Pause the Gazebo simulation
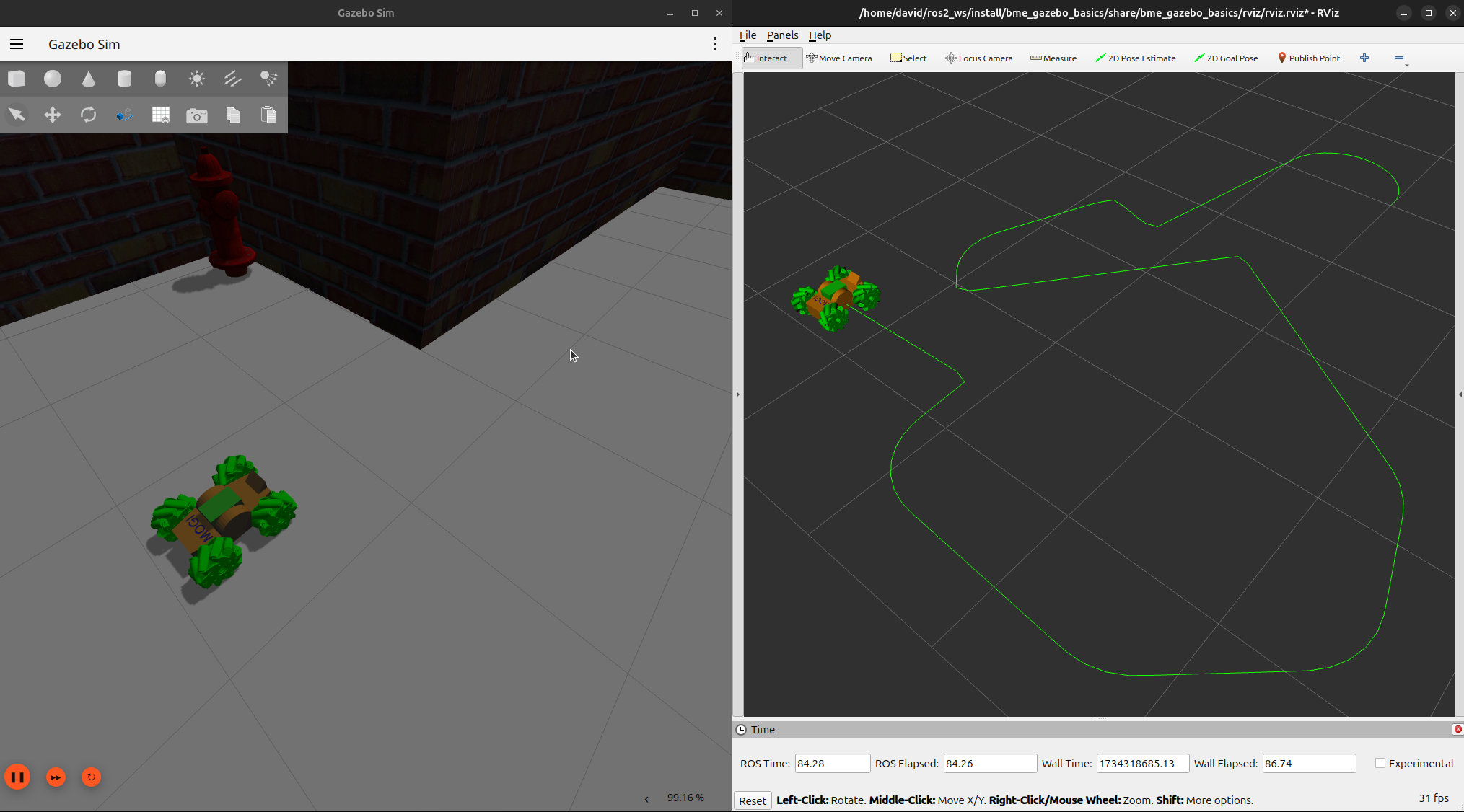The height and width of the screenshot is (812, 1464). pyautogui.click(x=17, y=777)
